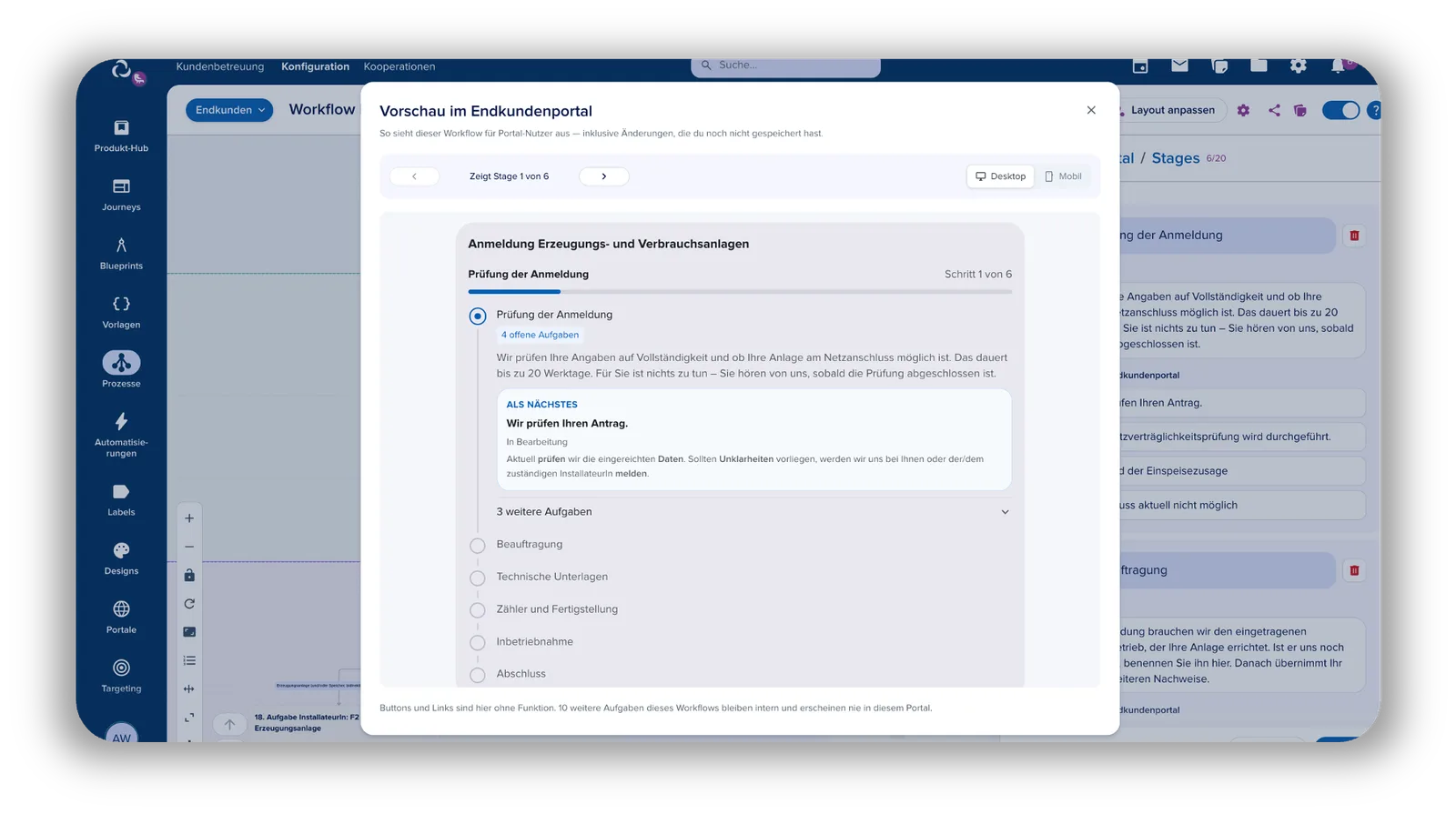Click the Suche search field
1456x814 pixels.
point(785,66)
